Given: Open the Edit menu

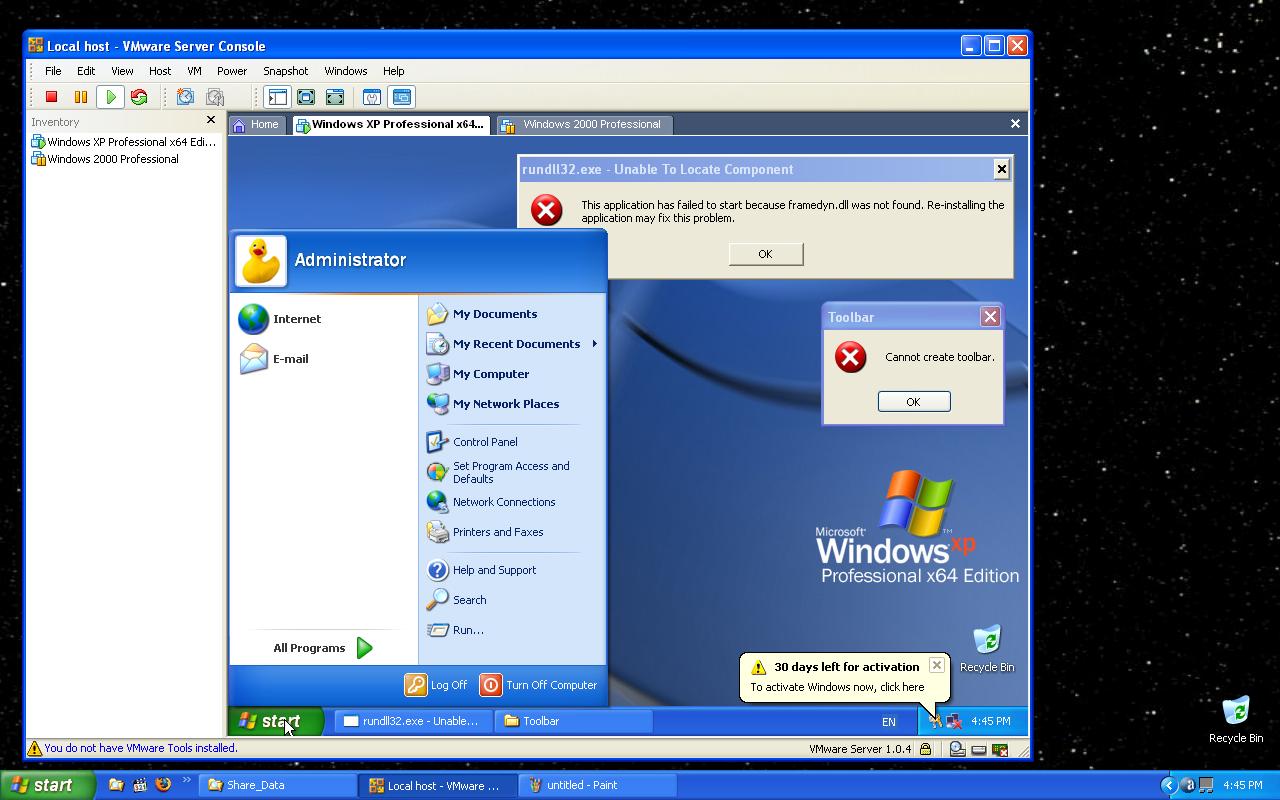Looking at the screenshot, I should 86,71.
